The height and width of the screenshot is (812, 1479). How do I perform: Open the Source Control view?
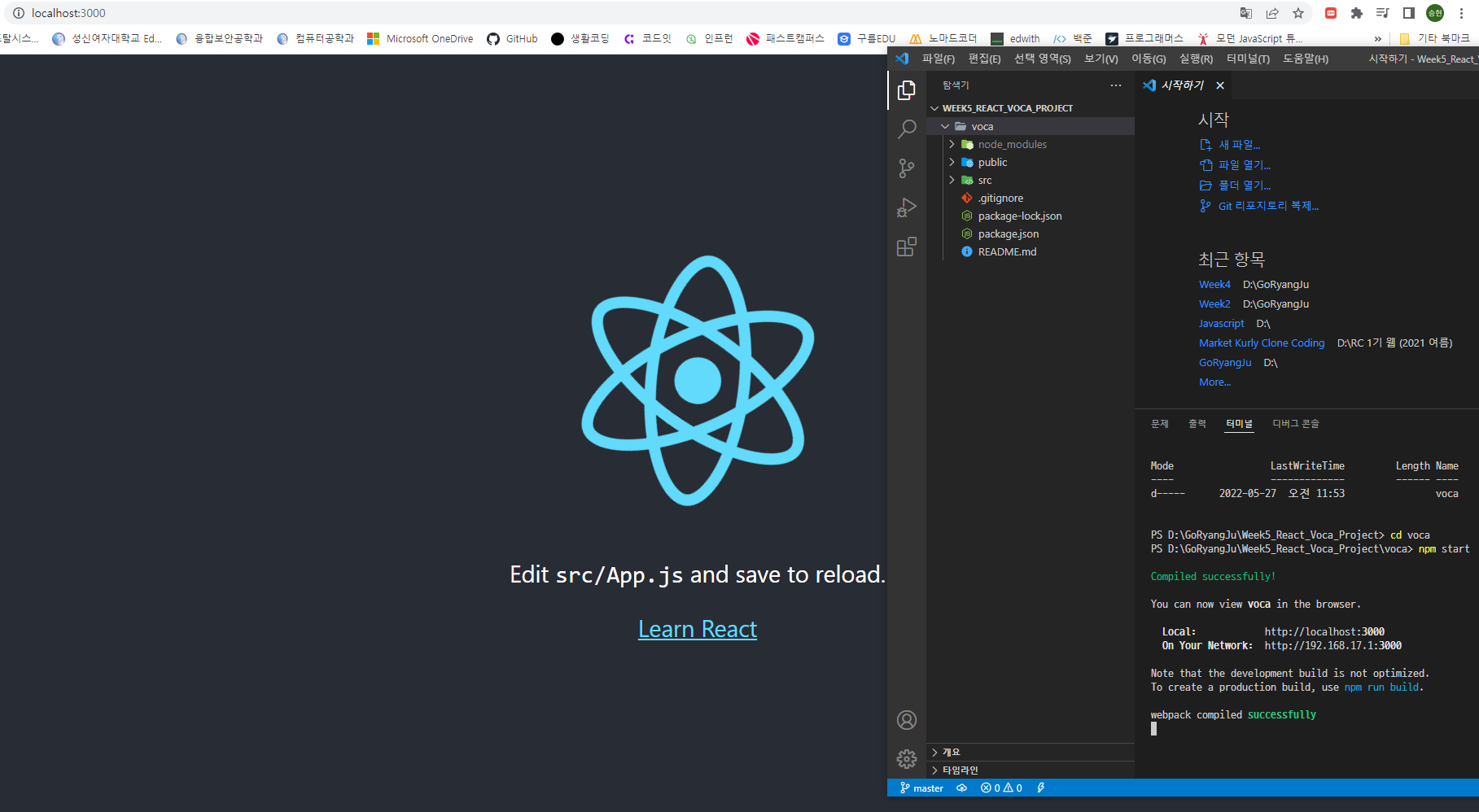pyautogui.click(x=906, y=168)
